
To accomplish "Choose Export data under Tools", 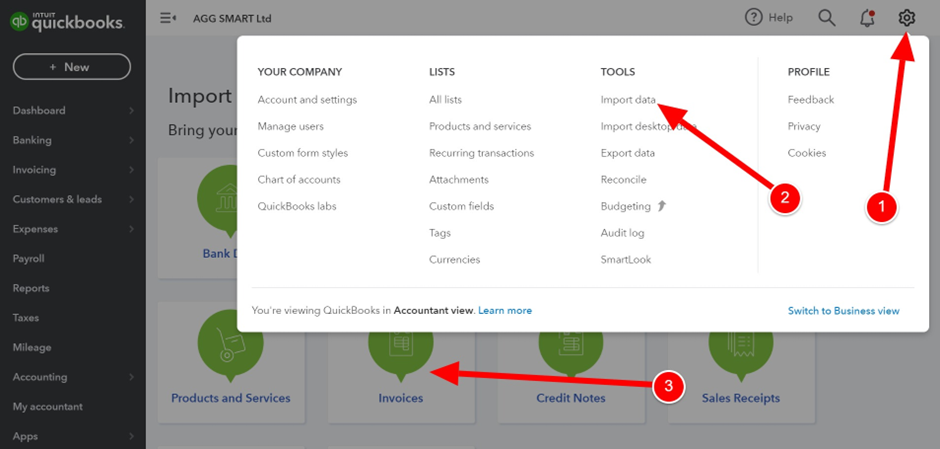I will [x=628, y=153].
